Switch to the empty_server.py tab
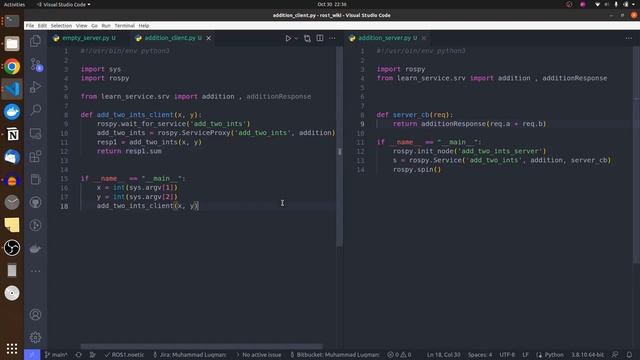 84,38
